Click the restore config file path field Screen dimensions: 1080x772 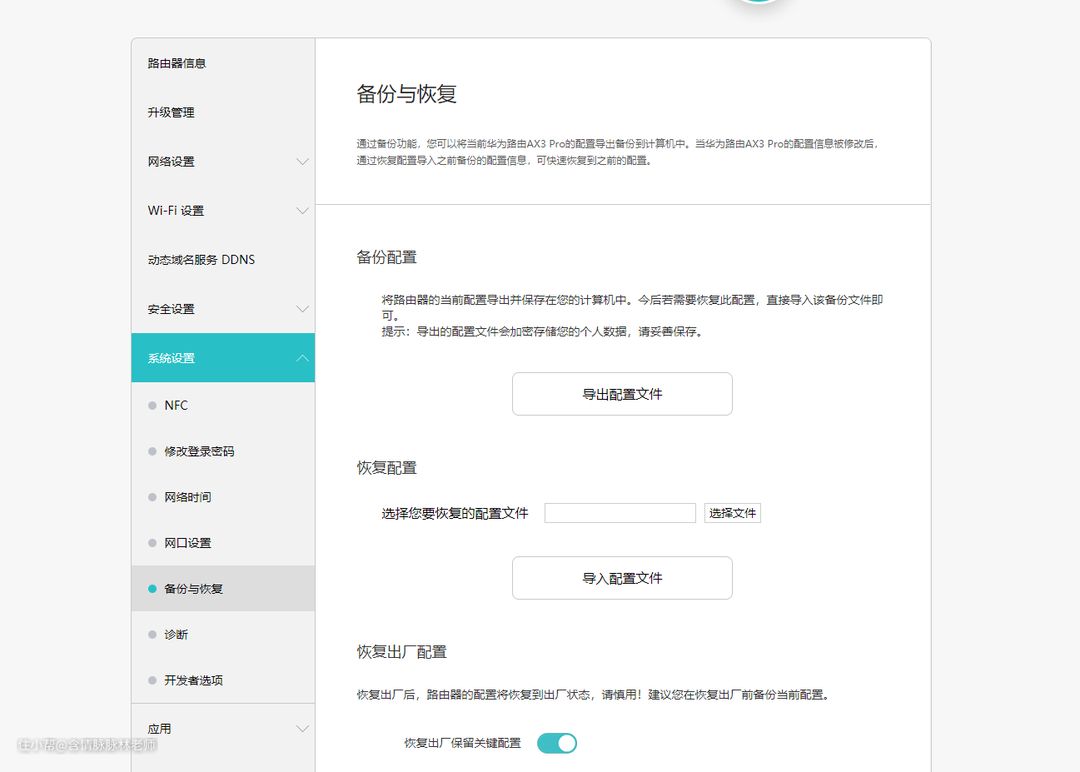pos(620,513)
